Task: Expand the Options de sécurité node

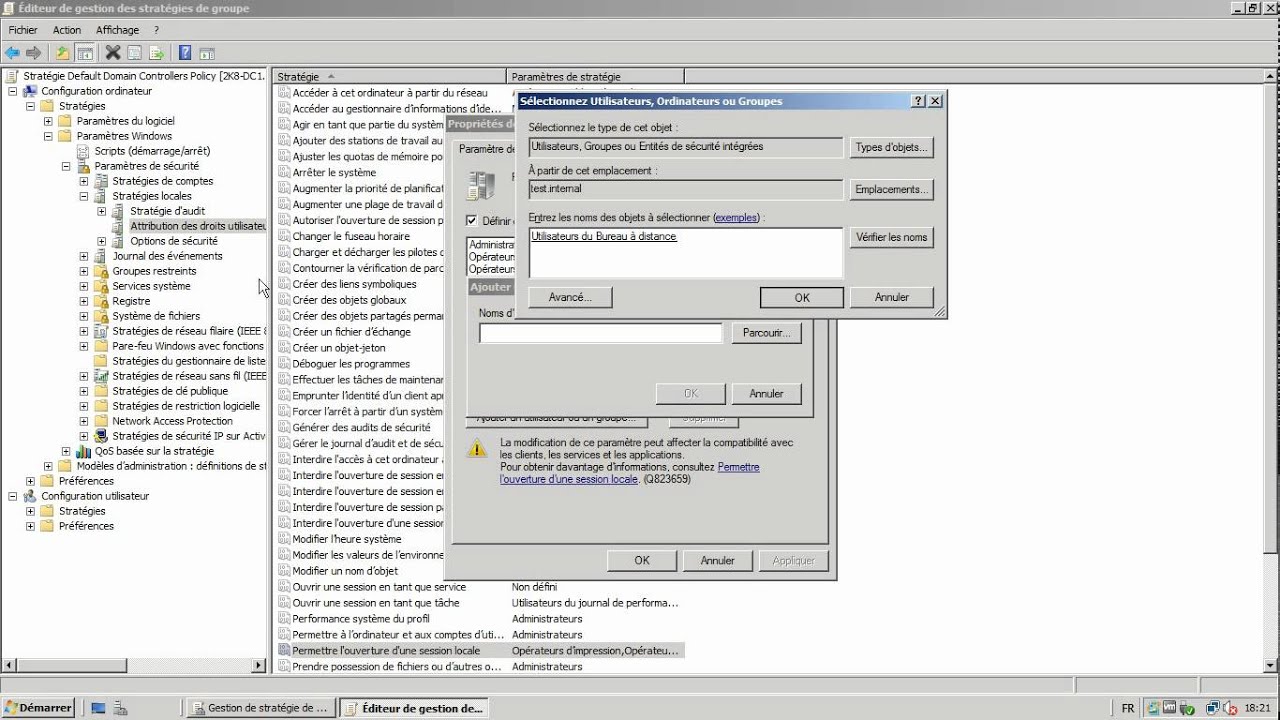Action: 102,241
